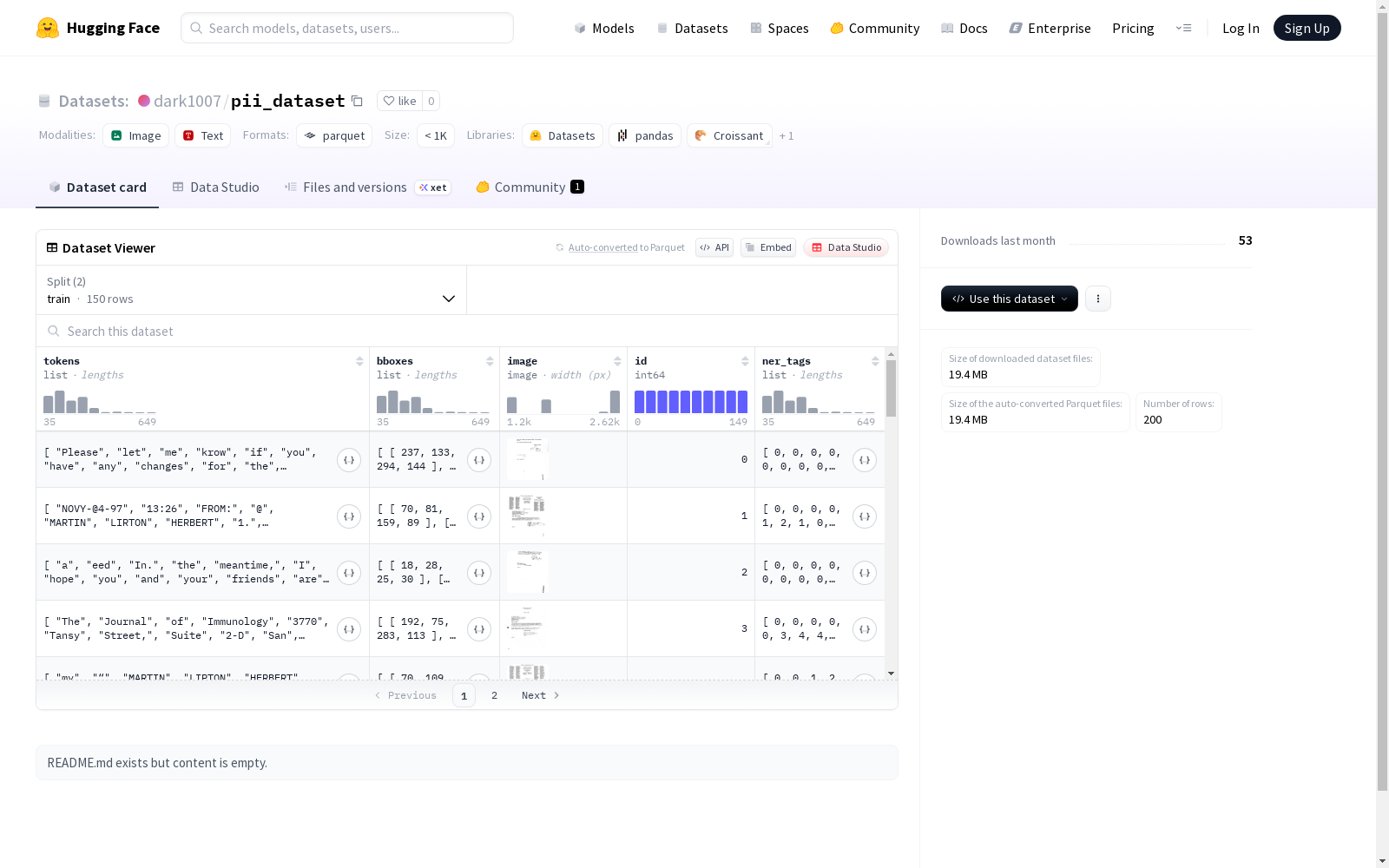The image size is (1389, 868).
Task: Expand bboxes cell starting with 237, 133
Action: click(479, 460)
